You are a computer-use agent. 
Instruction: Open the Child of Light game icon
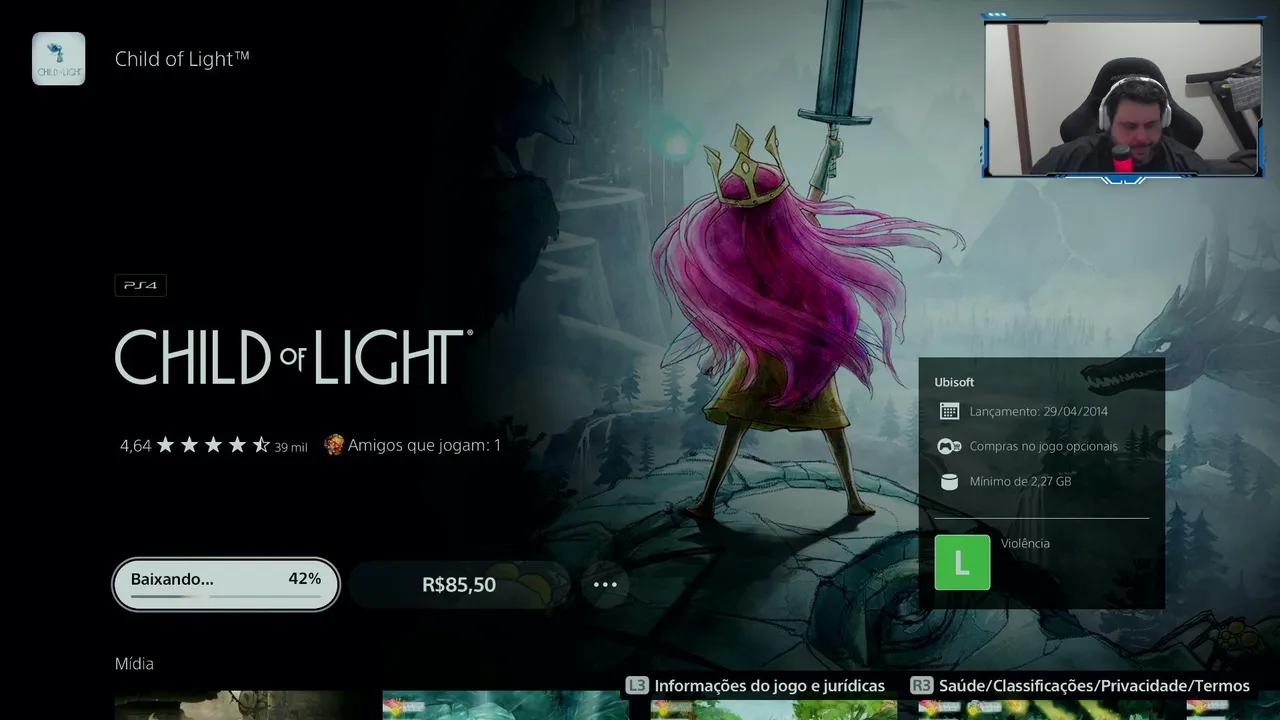(59, 59)
